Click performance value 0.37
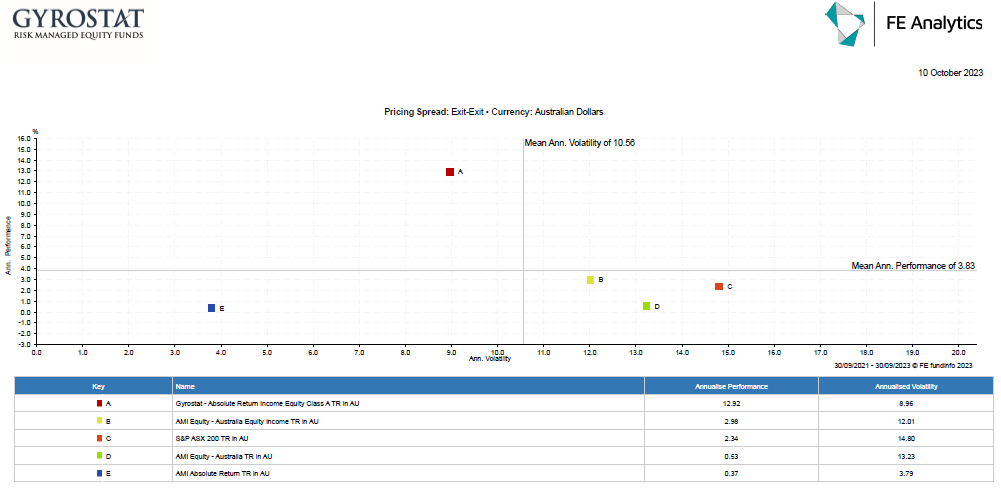This screenshot has width=1001, height=491. (732, 473)
